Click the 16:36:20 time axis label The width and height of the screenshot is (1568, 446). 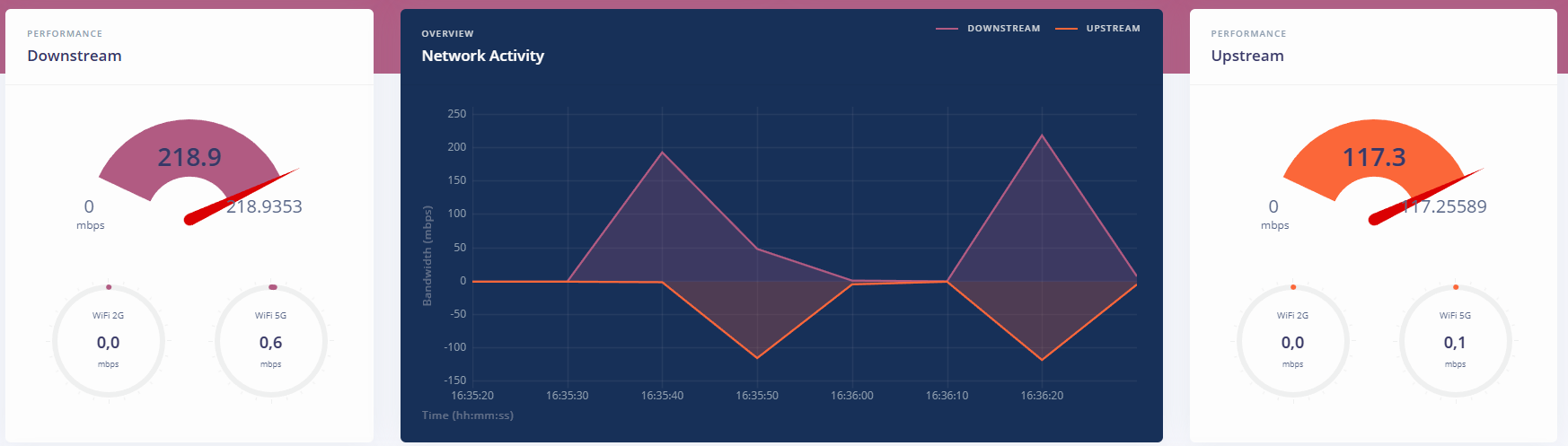(1042, 396)
